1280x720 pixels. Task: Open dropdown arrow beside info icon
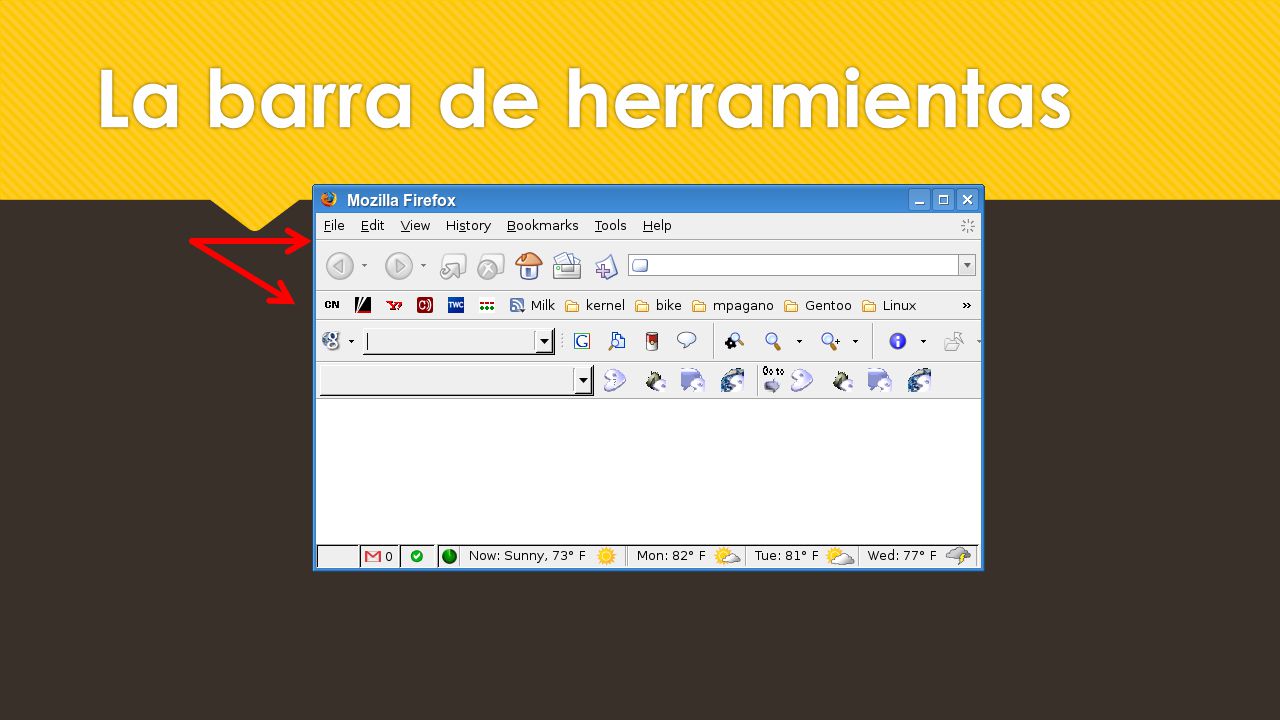click(923, 342)
